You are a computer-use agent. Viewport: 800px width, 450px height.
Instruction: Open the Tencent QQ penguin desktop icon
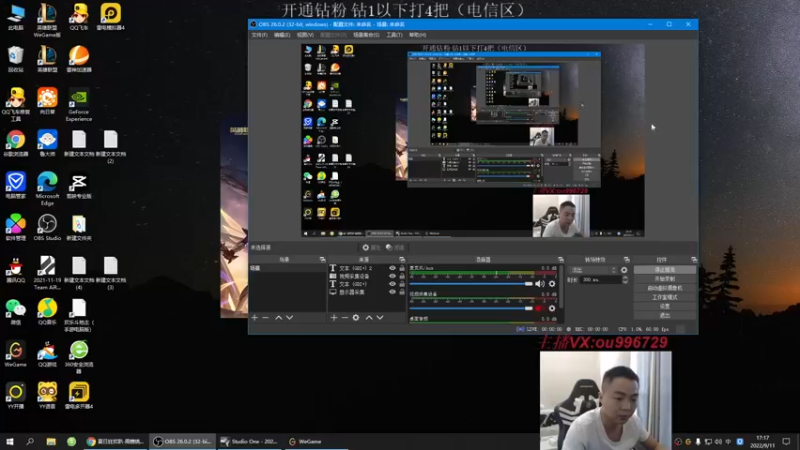[15, 270]
